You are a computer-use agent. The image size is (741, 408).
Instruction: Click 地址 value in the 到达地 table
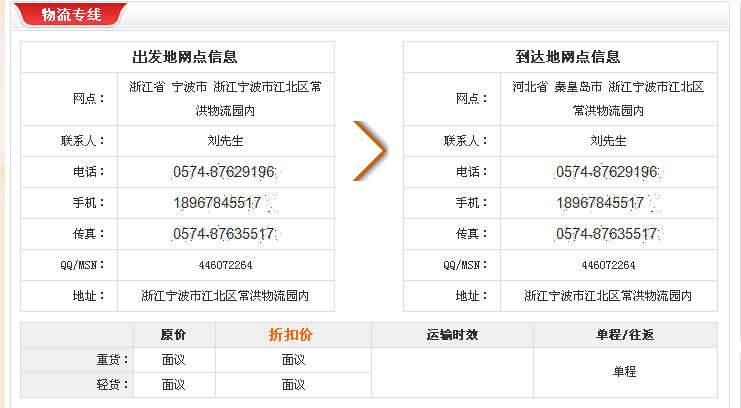608,296
